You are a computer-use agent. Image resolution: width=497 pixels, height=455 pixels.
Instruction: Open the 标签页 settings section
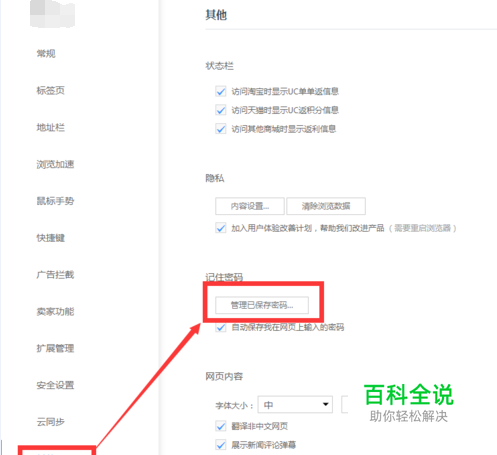[51, 90]
